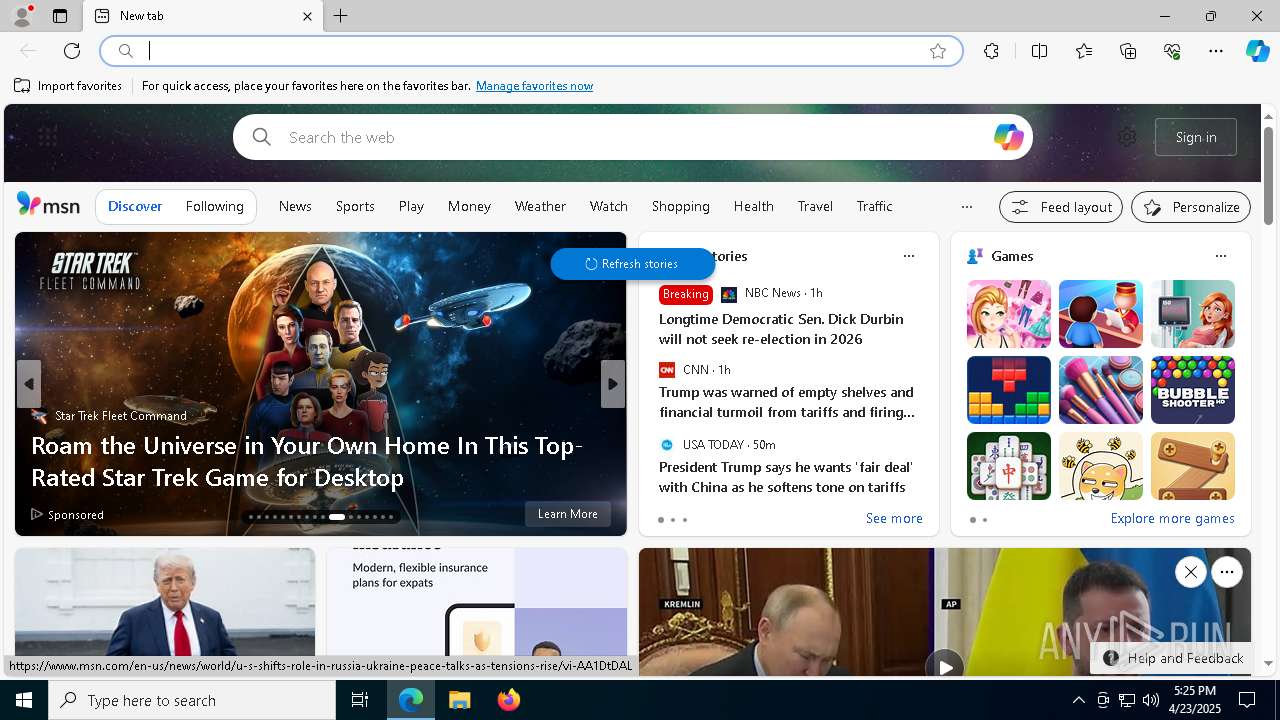1280x720 pixels.
Task: Toggle the split screen icon
Action: click(1039, 51)
